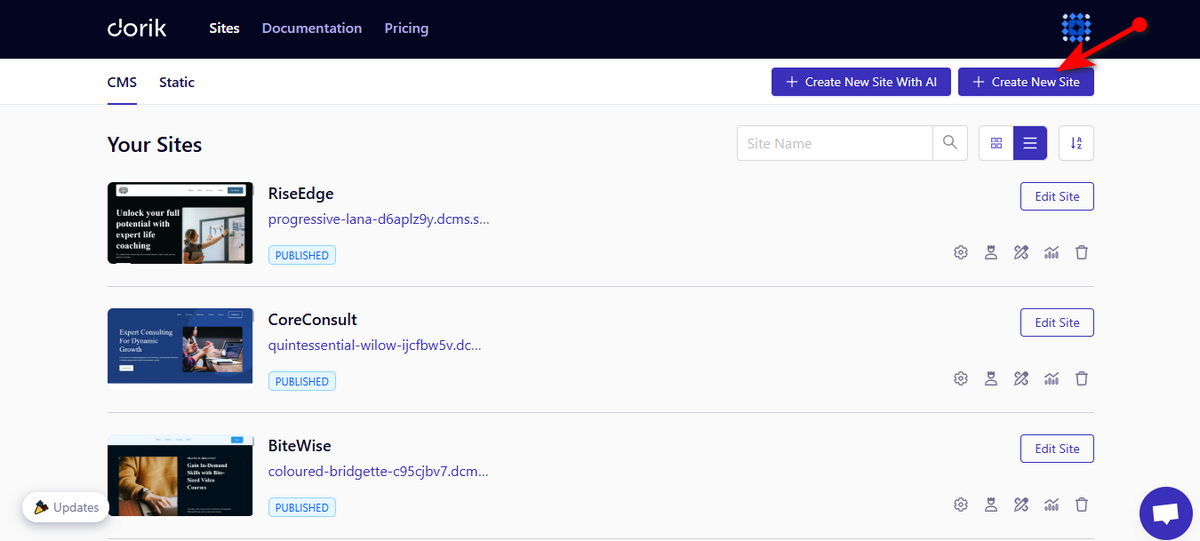The height and width of the screenshot is (541, 1200).
Task: Click the Create New Site button
Action: coord(1026,82)
